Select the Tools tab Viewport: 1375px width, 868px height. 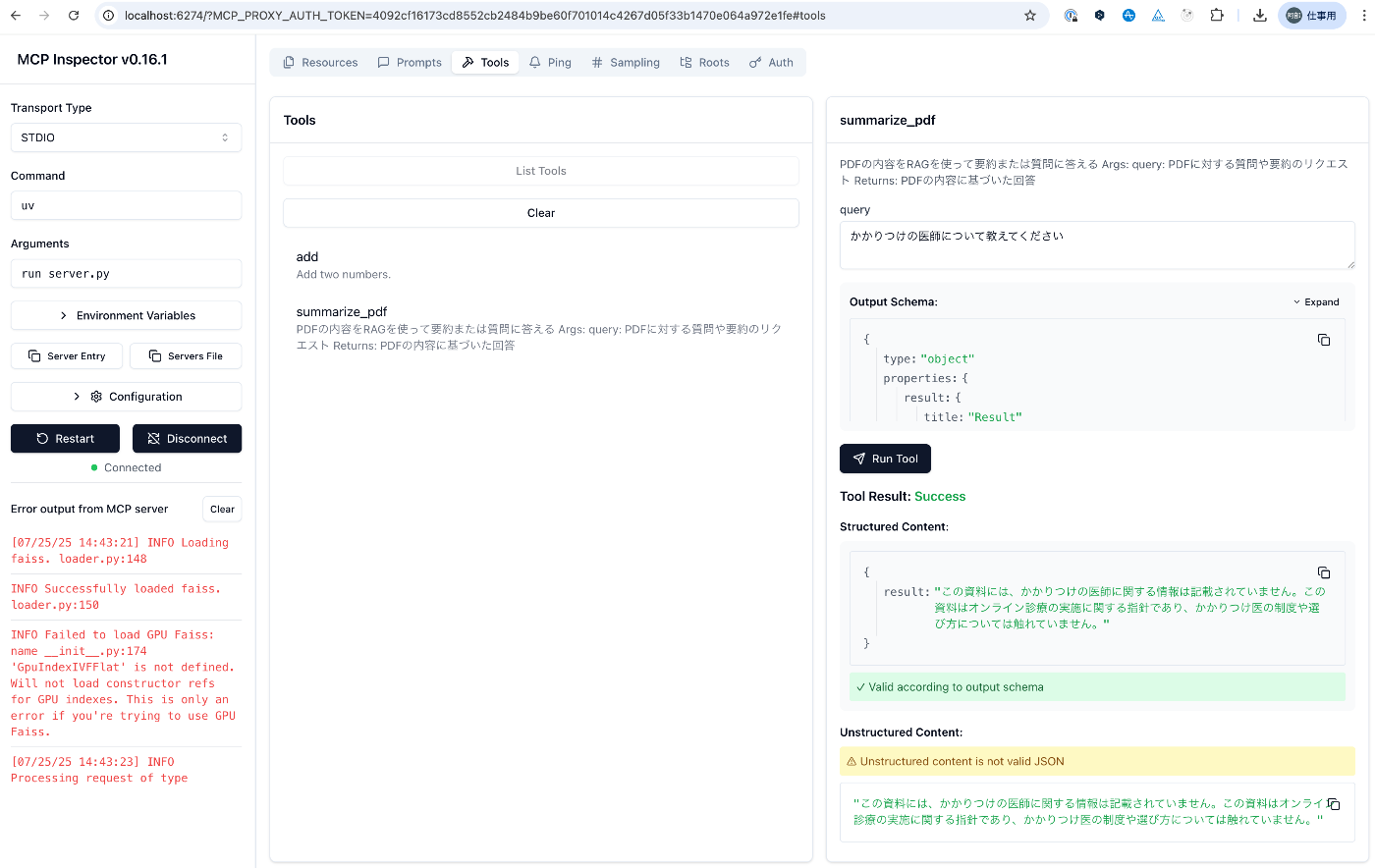pyautogui.click(x=485, y=62)
